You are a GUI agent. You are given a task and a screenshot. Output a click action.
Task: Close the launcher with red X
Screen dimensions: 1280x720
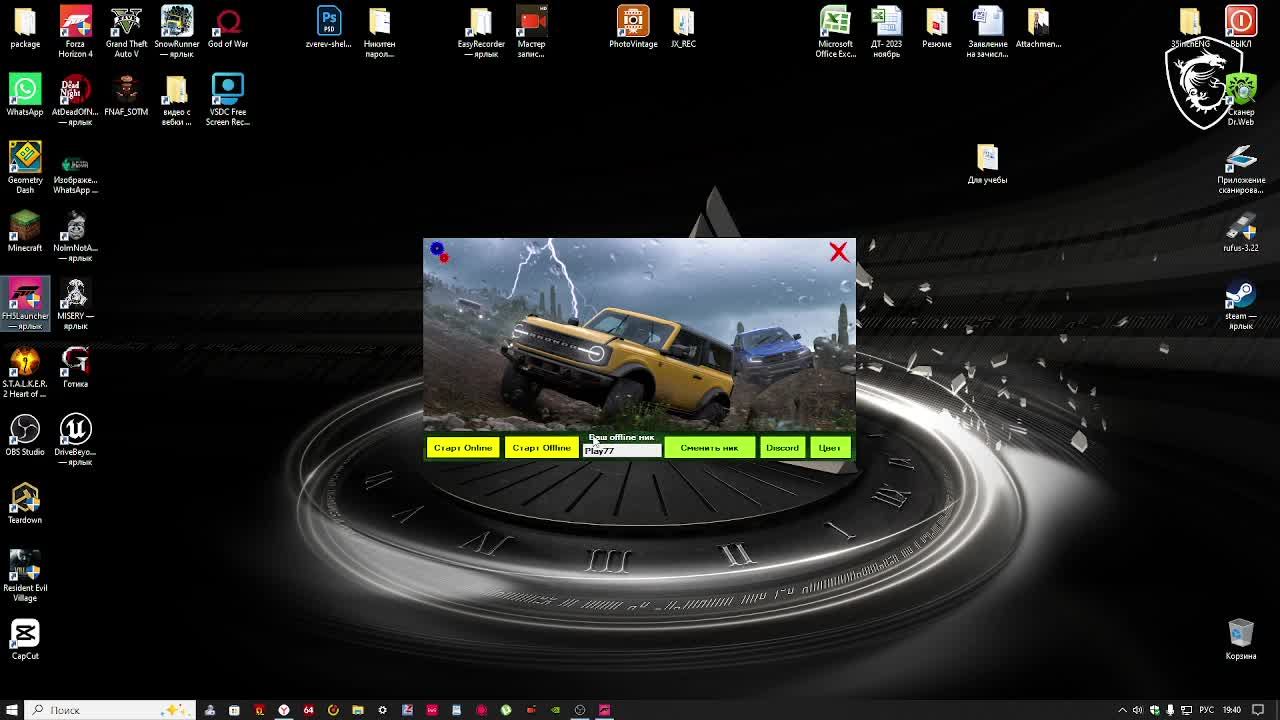[838, 252]
